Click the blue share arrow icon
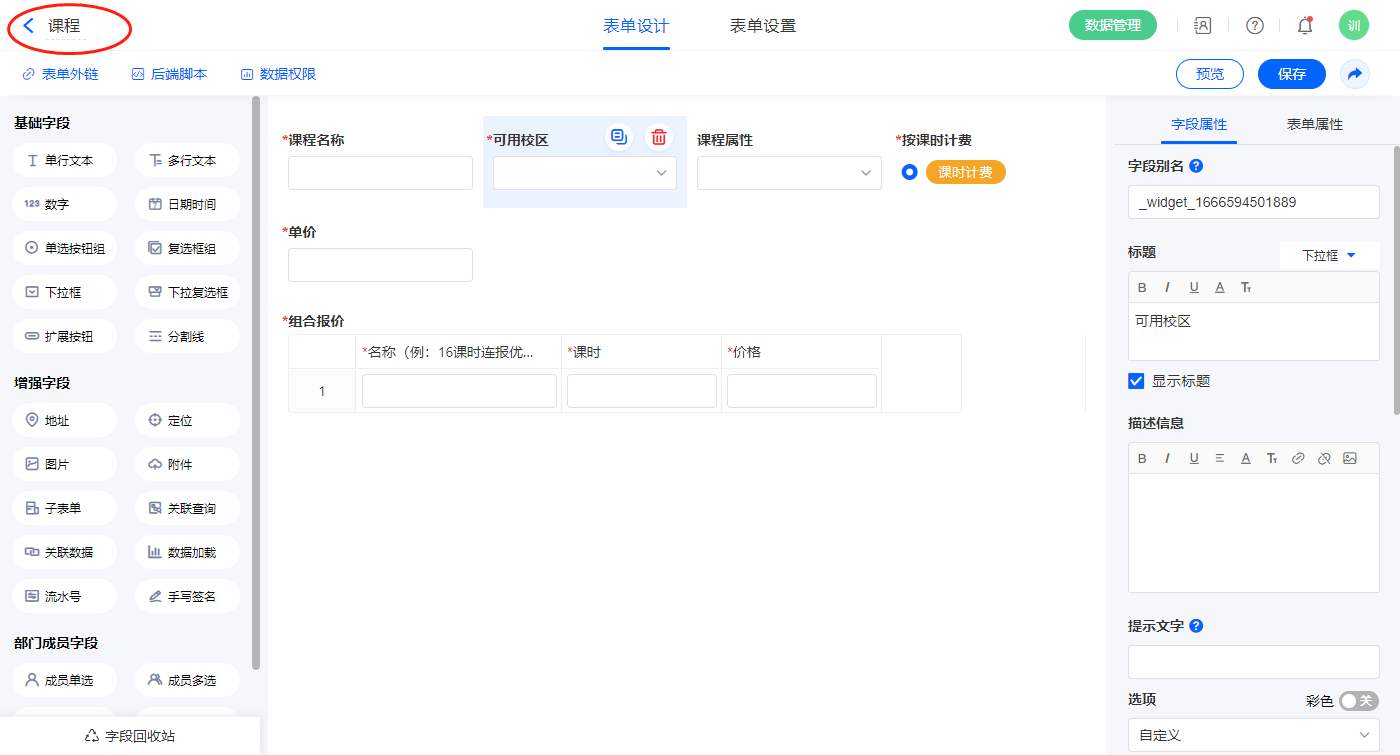Image resolution: width=1400 pixels, height=755 pixels. click(1354, 74)
